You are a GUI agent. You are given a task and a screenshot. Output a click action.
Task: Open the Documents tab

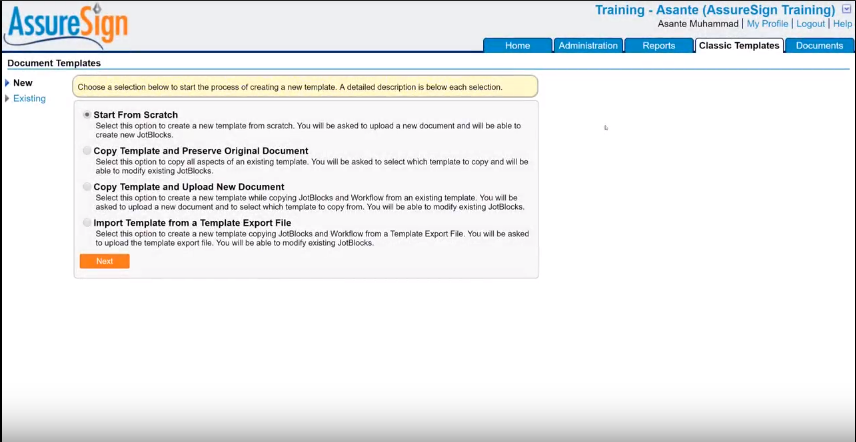[x=819, y=45]
